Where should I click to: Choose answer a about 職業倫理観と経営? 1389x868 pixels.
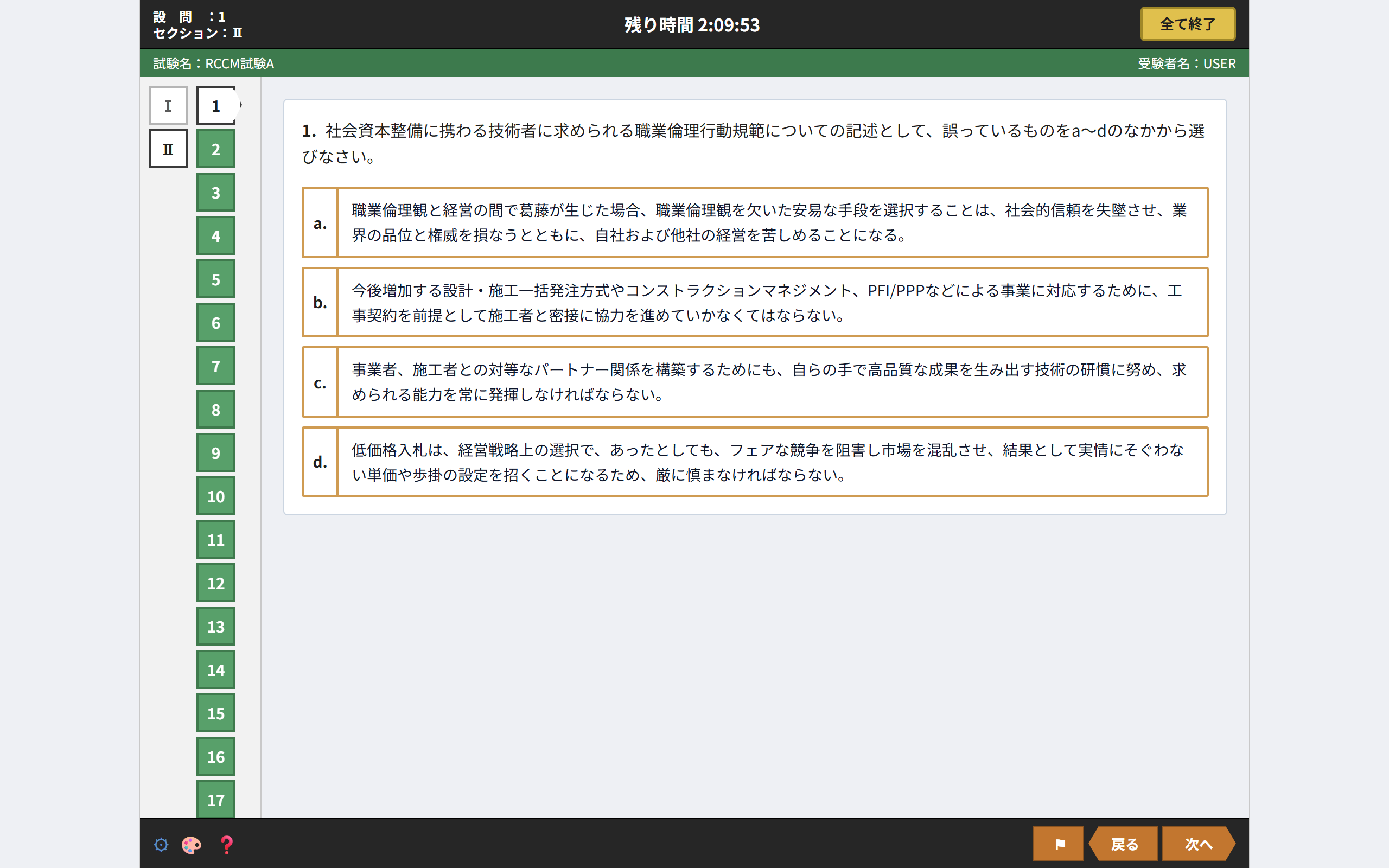(755, 223)
